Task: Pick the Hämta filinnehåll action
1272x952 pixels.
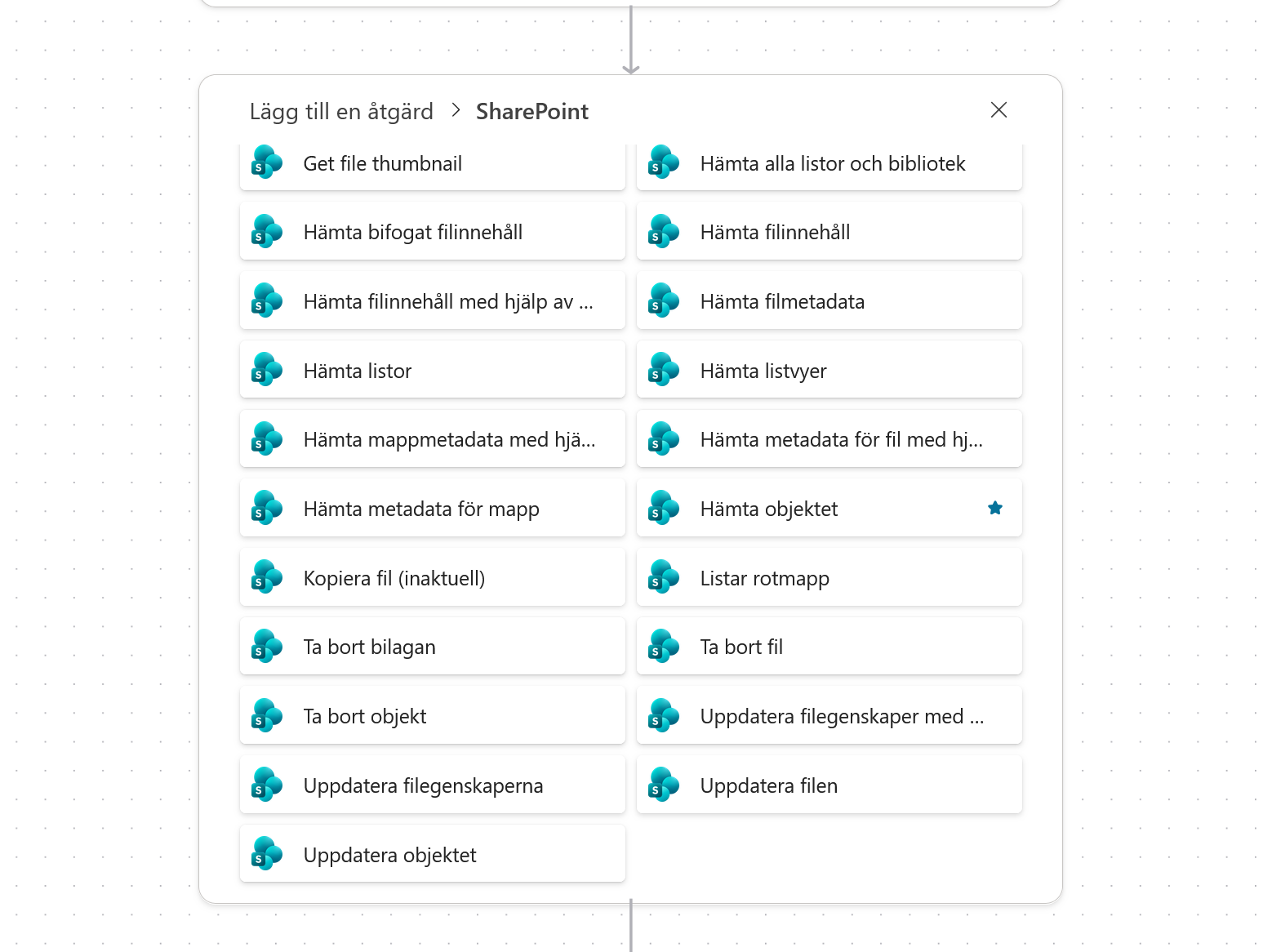Action: coord(829,232)
